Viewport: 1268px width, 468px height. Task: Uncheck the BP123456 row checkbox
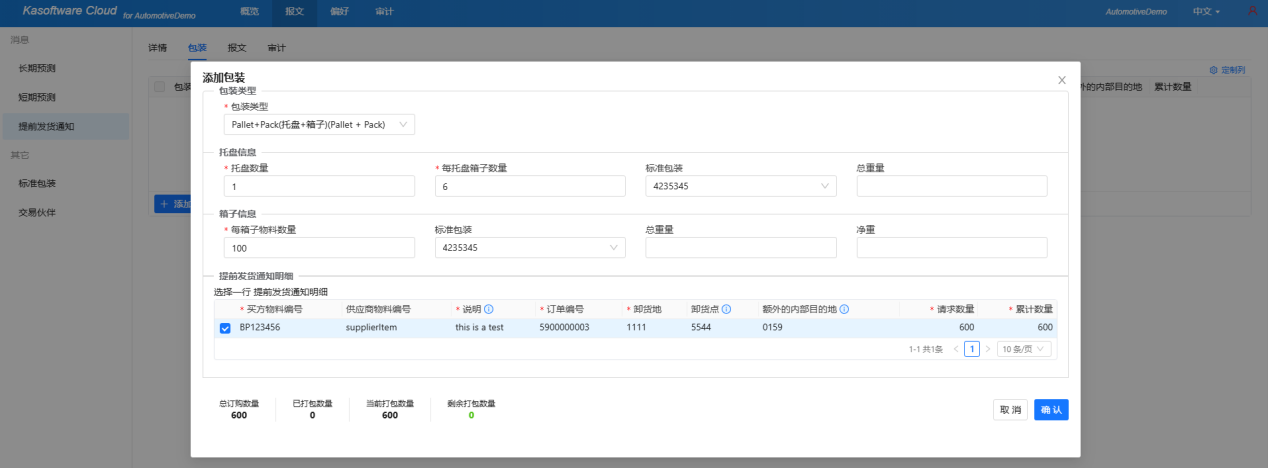click(x=225, y=328)
